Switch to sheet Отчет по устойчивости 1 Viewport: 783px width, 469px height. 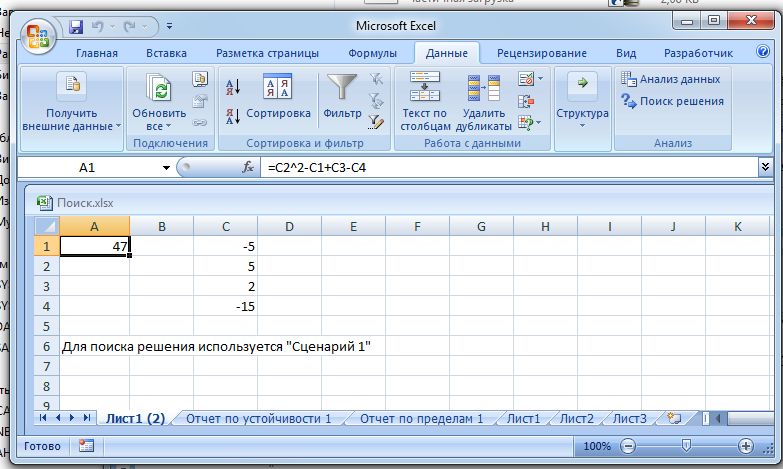[259, 419]
